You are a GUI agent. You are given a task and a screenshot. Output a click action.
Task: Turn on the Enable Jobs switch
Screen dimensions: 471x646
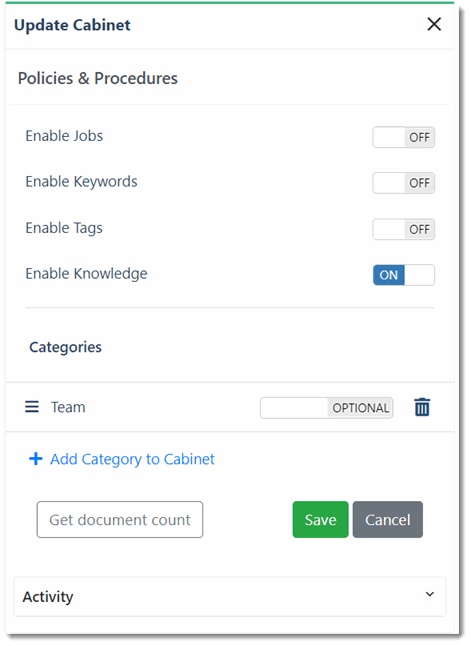tap(403, 137)
